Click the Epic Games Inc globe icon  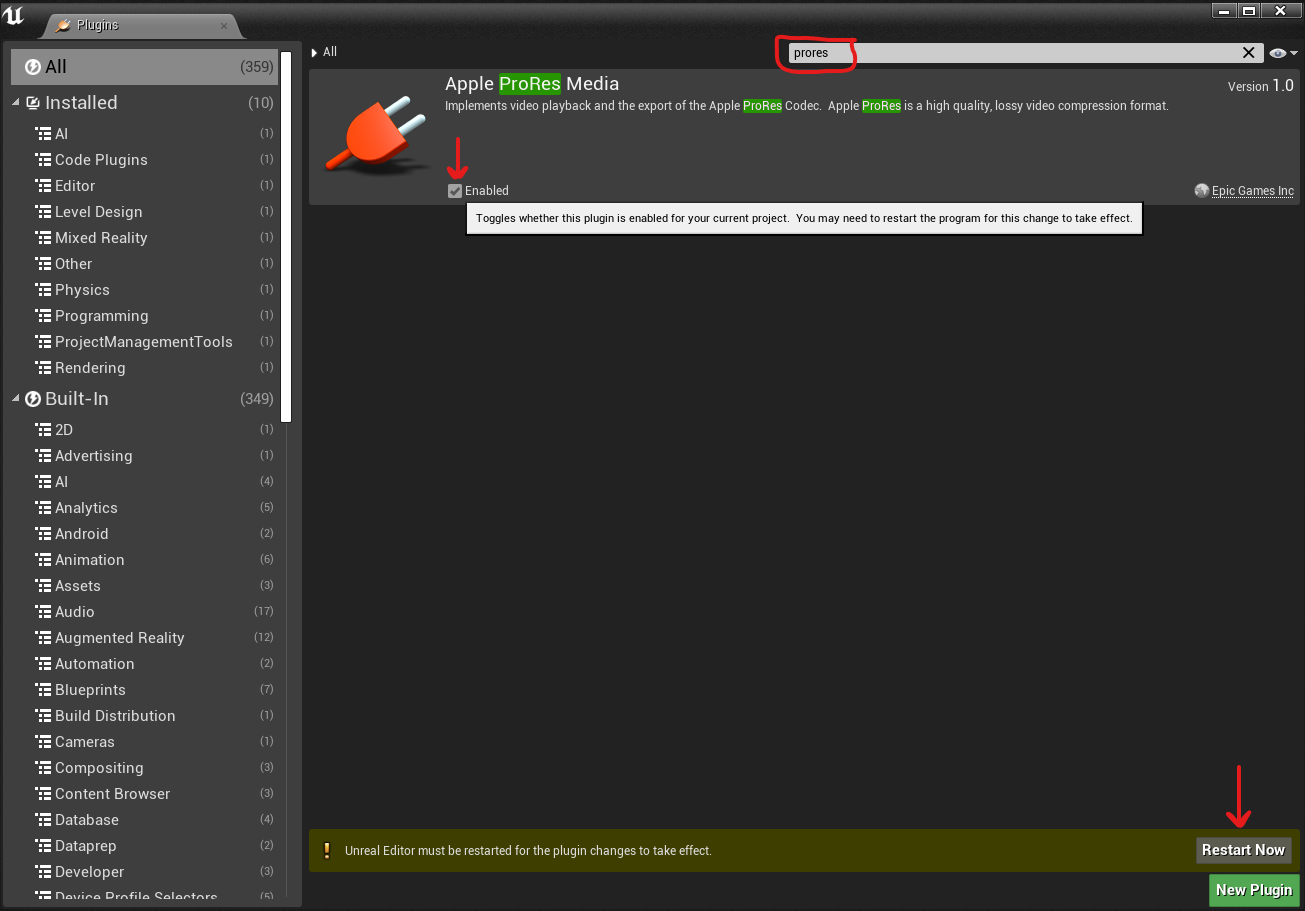pos(1202,191)
